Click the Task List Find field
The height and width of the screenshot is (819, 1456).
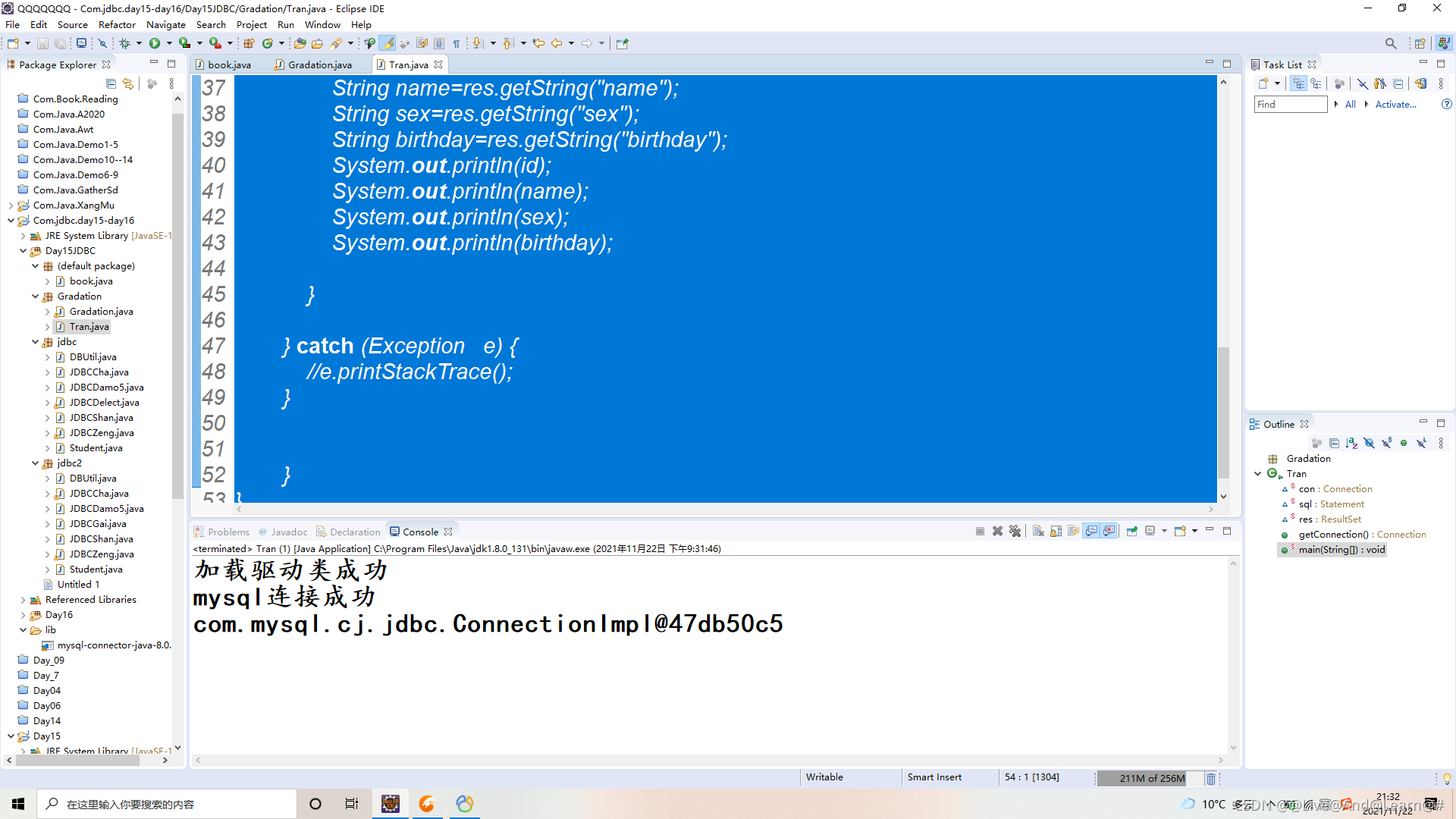coord(1289,105)
